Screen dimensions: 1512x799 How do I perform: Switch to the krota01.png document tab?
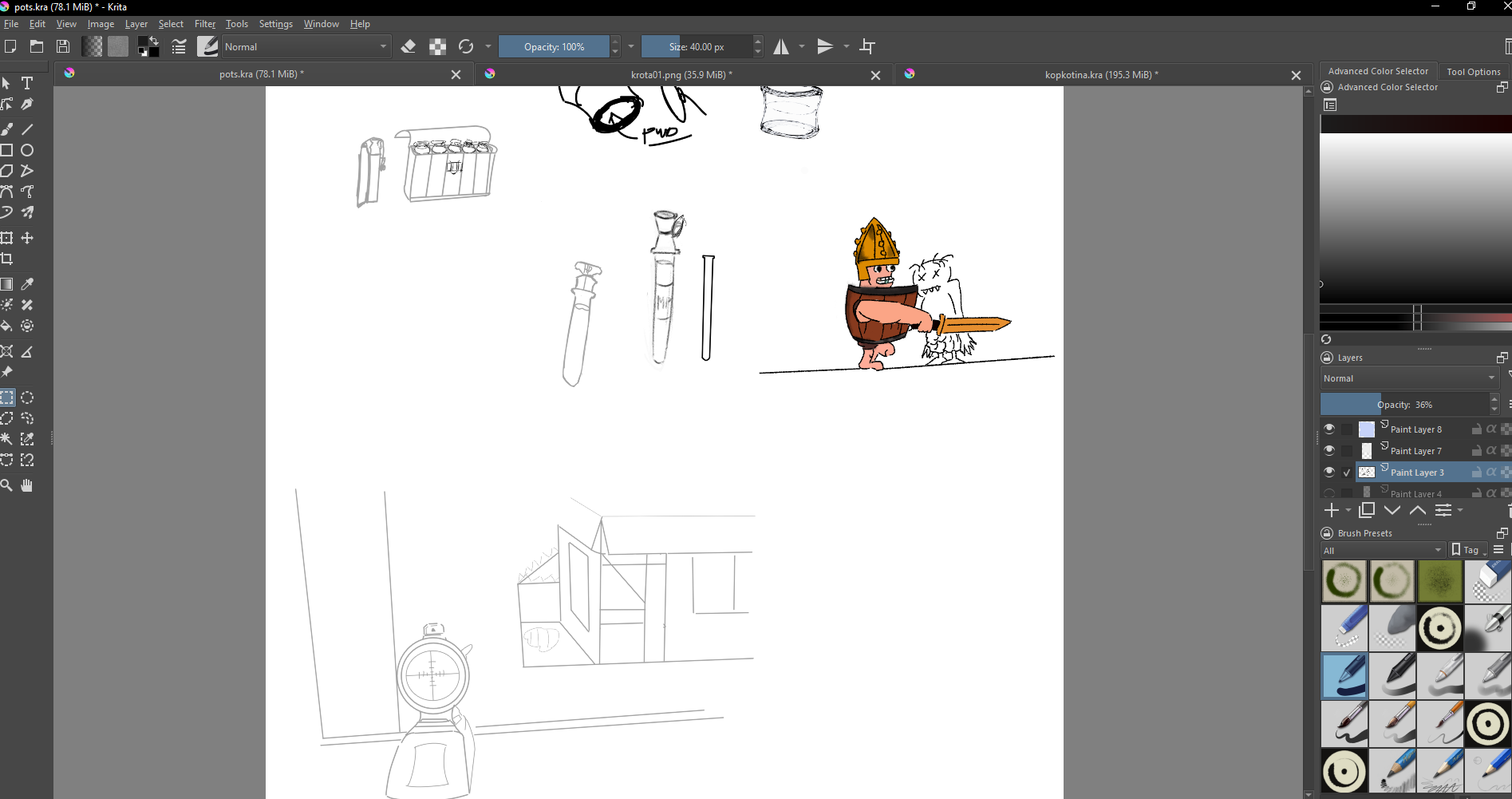[681, 74]
